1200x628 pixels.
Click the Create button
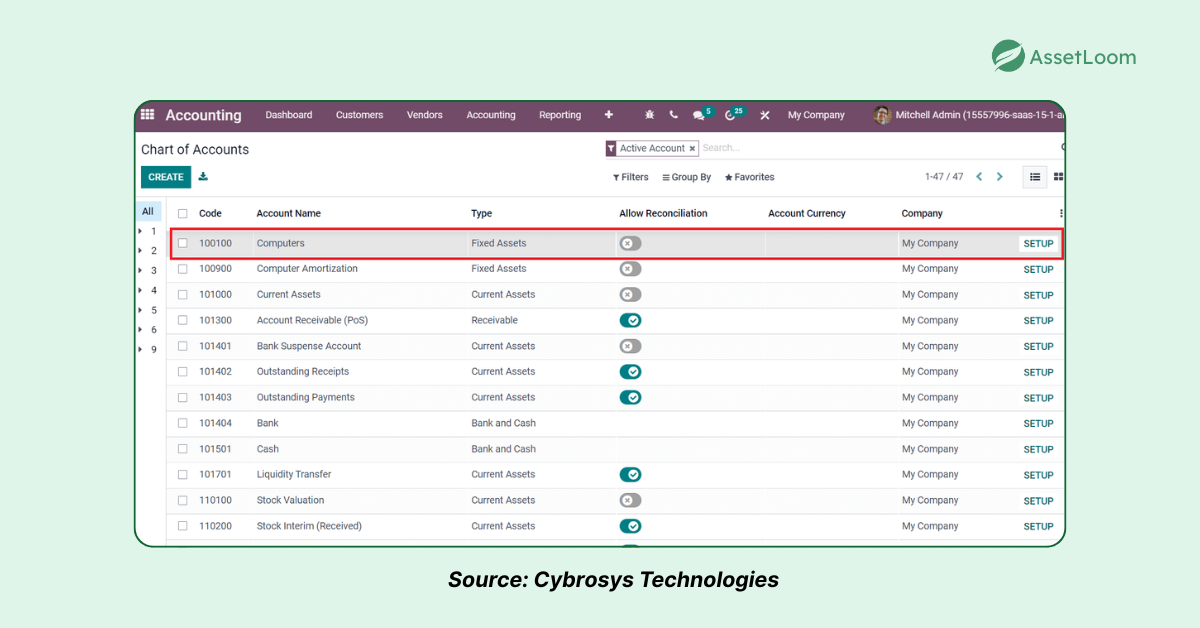[165, 176]
